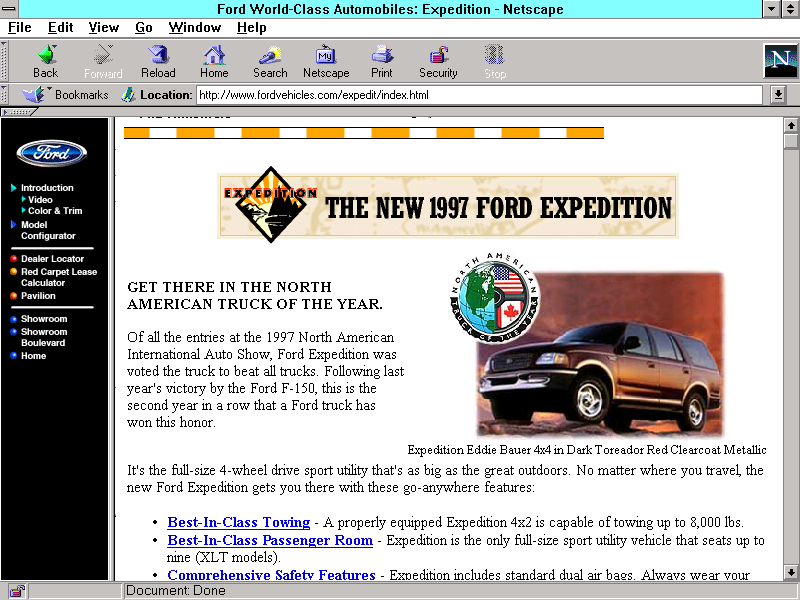Open the Model Configurator link
The height and width of the screenshot is (600, 800).
(x=48, y=230)
